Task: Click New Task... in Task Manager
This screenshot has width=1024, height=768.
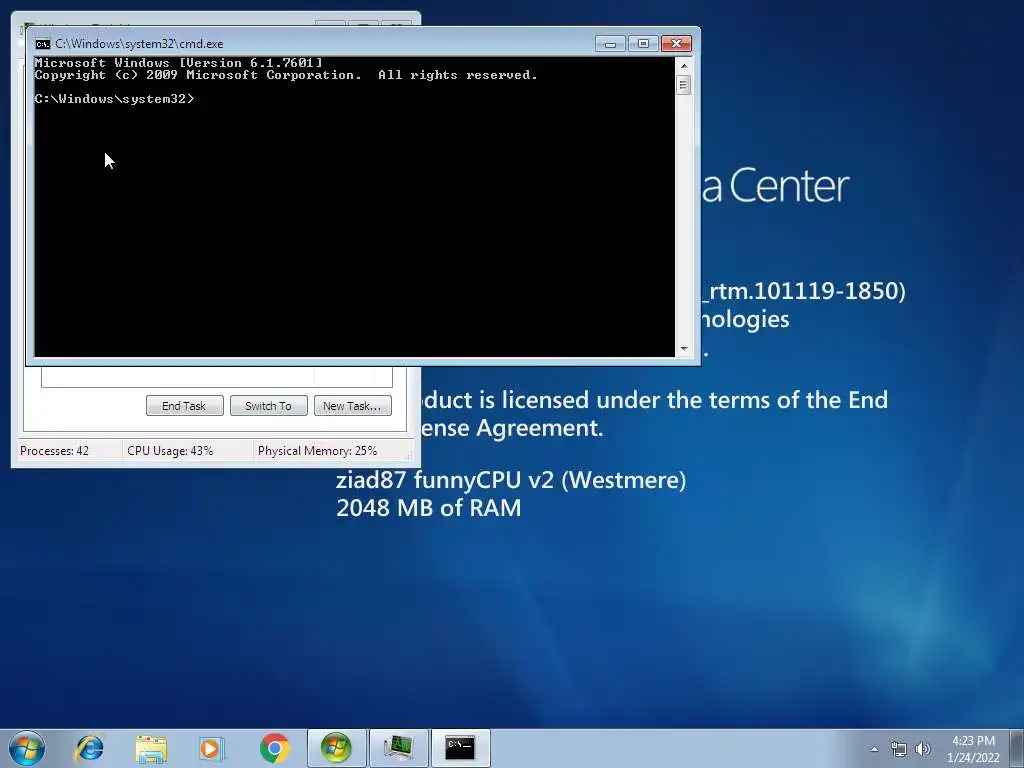Action: tap(353, 406)
